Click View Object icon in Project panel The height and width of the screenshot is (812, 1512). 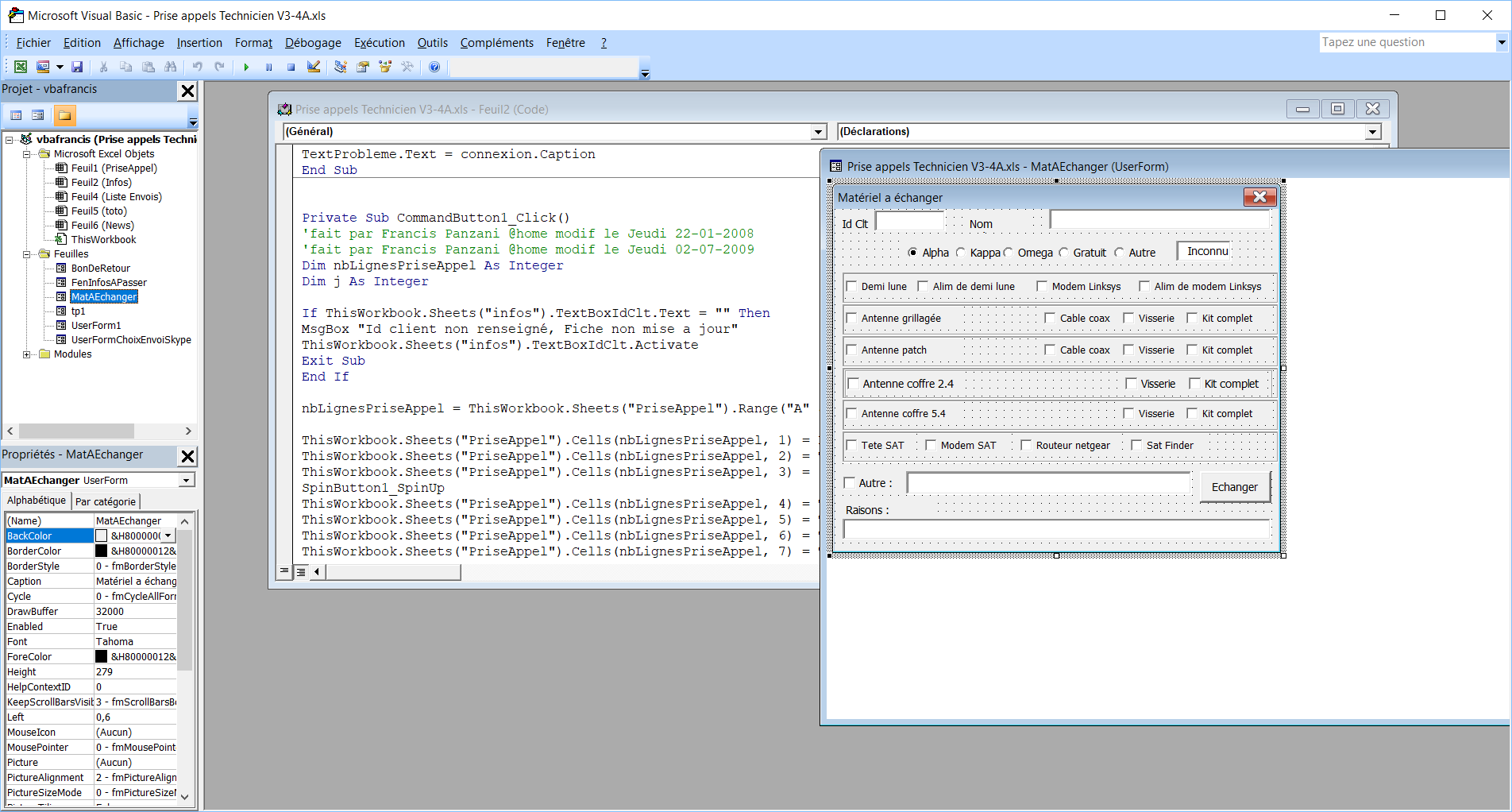pos(37,115)
